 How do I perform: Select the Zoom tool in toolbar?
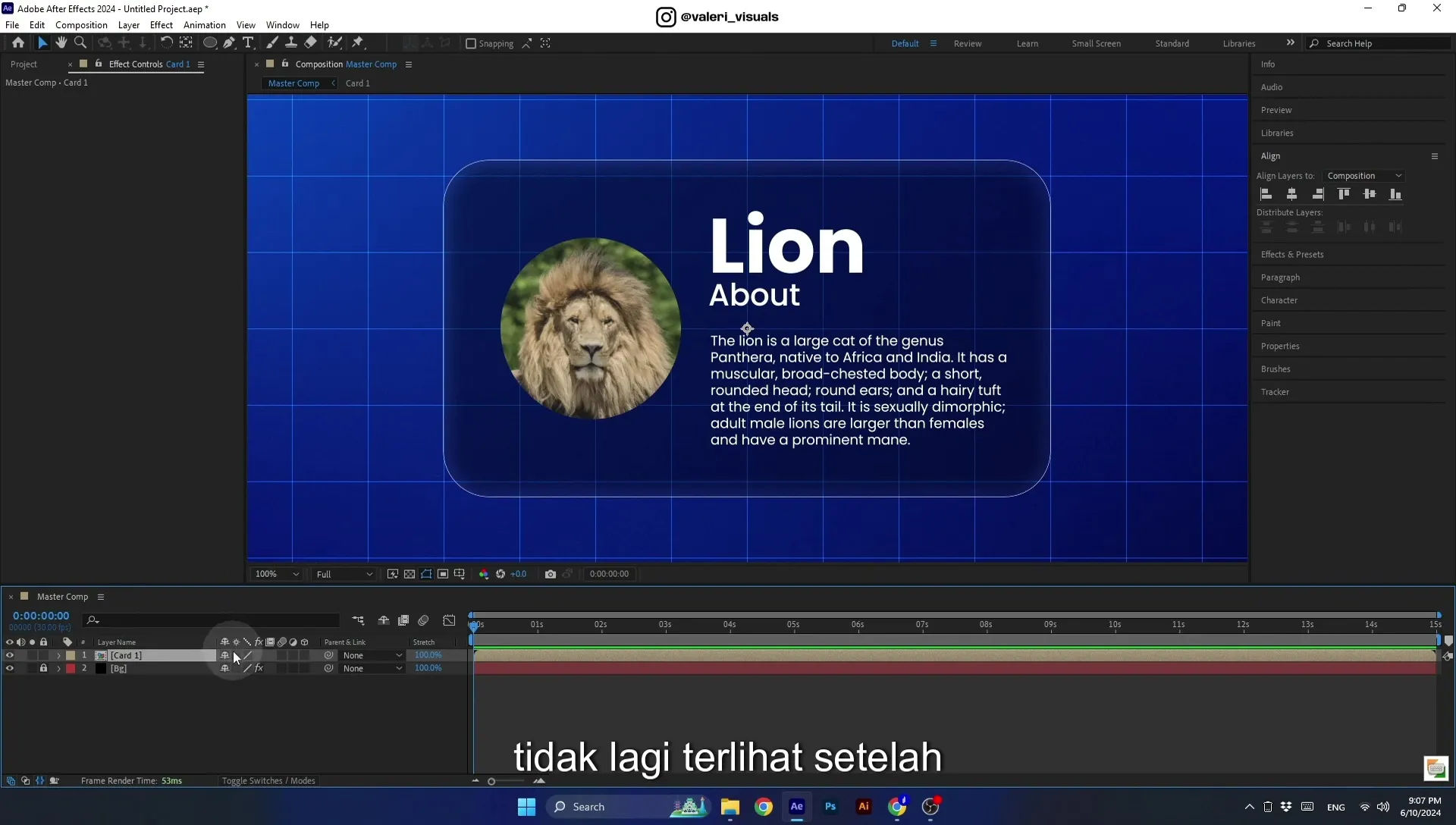[x=80, y=43]
